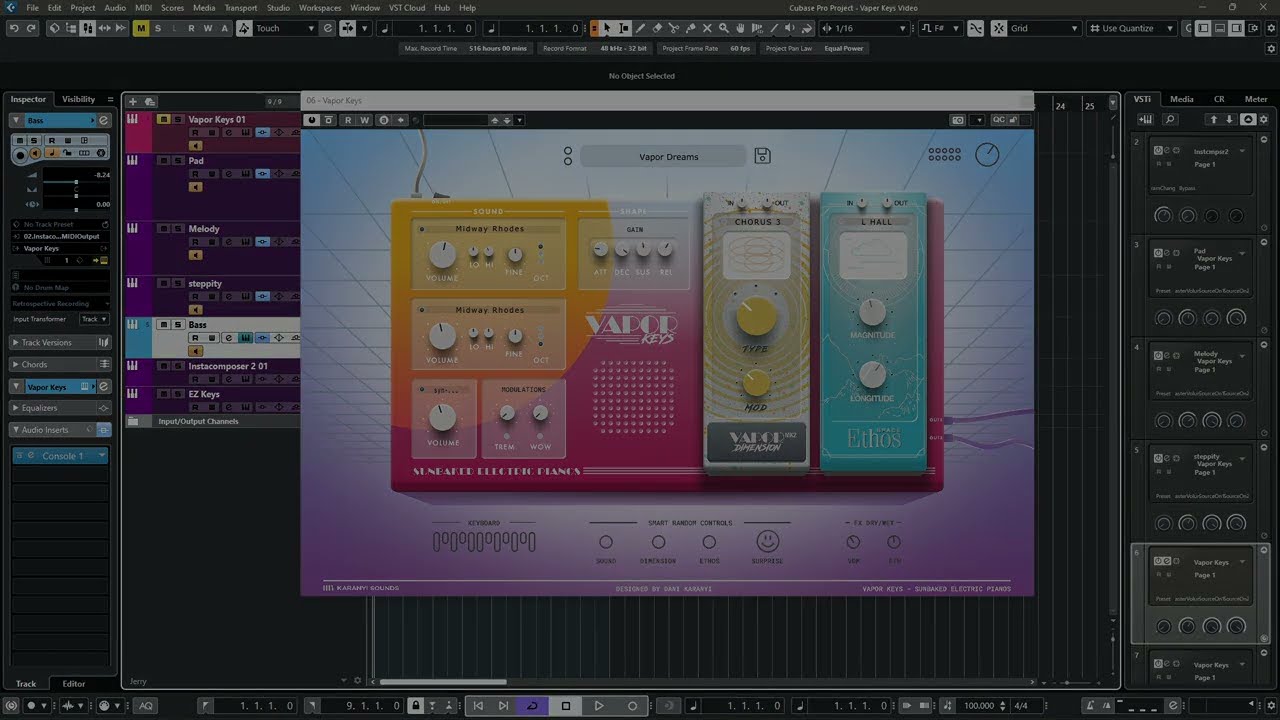Open the Editor tab at bottom left
The width and height of the screenshot is (1280, 720).
74,684
